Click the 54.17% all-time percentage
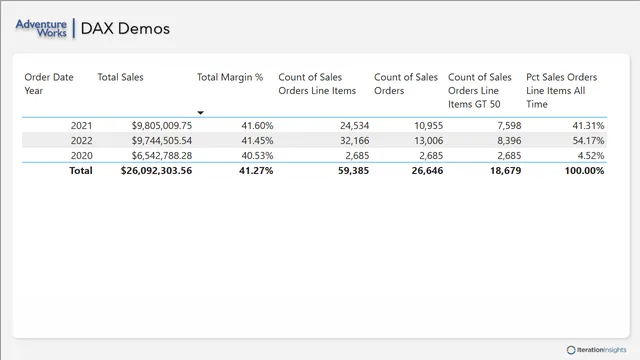 588,140
